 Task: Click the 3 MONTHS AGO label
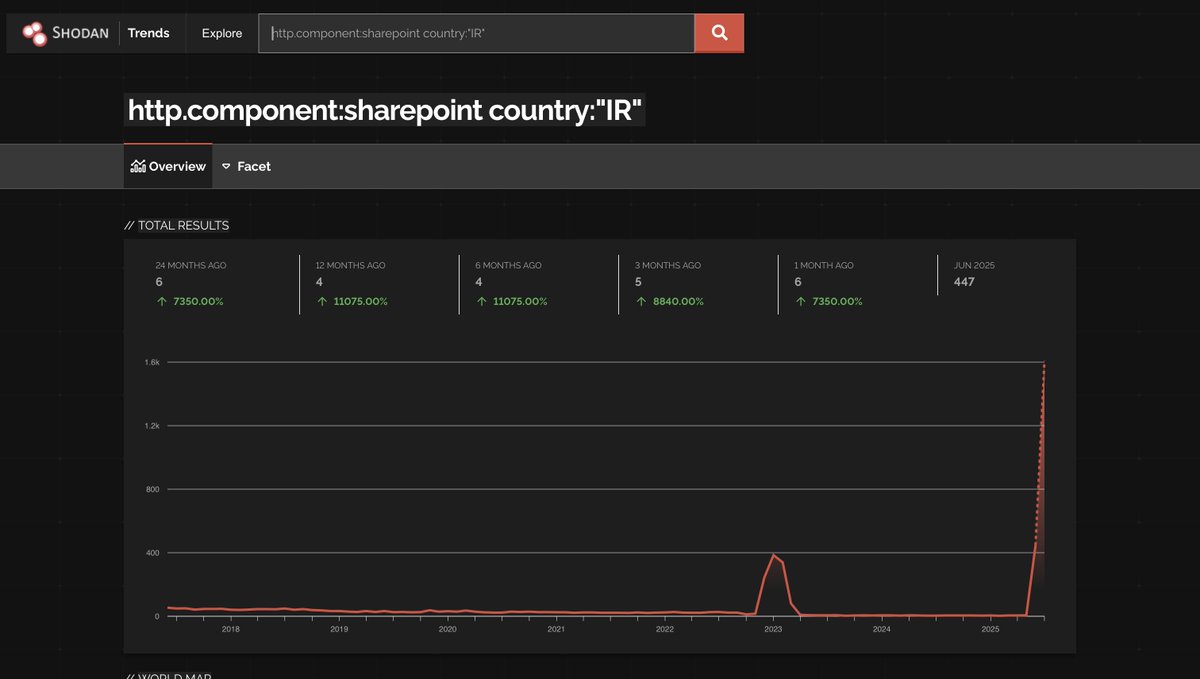click(x=668, y=265)
